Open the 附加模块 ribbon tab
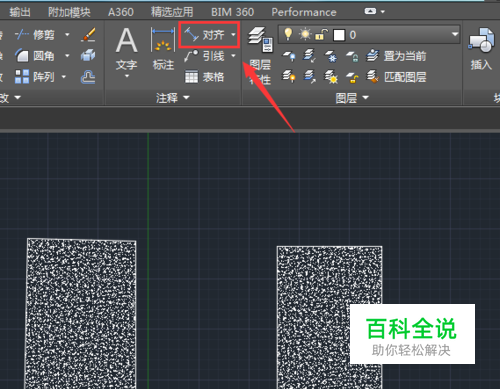 click(x=69, y=12)
